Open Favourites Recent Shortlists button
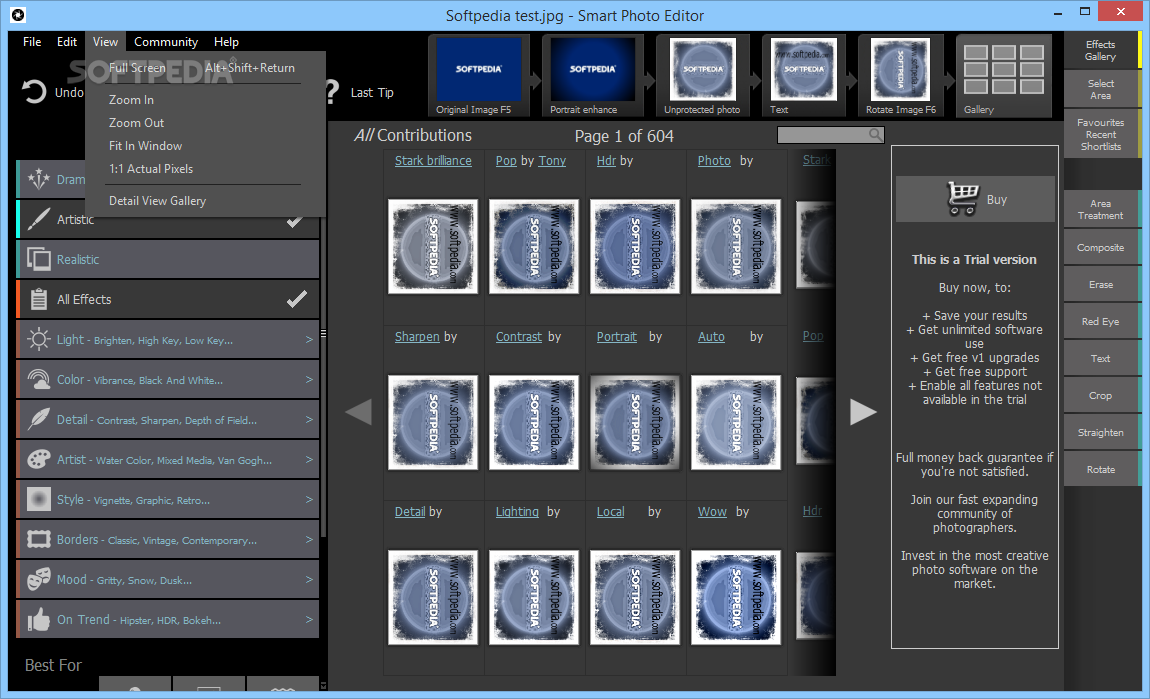The image size is (1150, 699). pyautogui.click(x=1100, y=134)
